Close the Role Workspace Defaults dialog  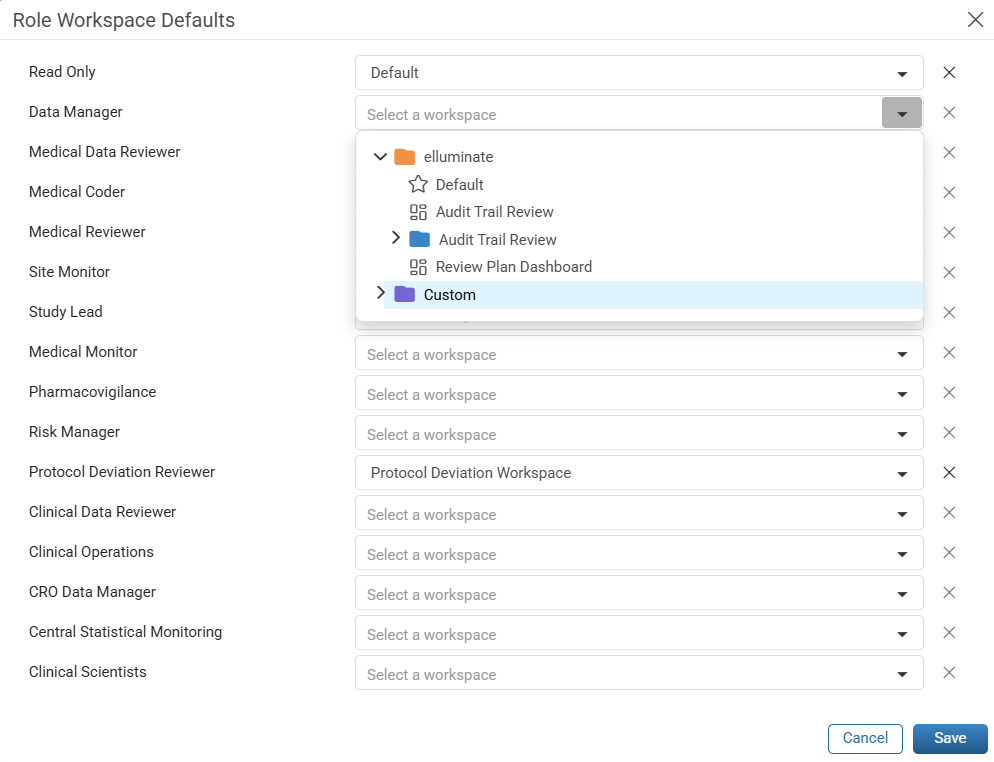click(x=975, y=20)
